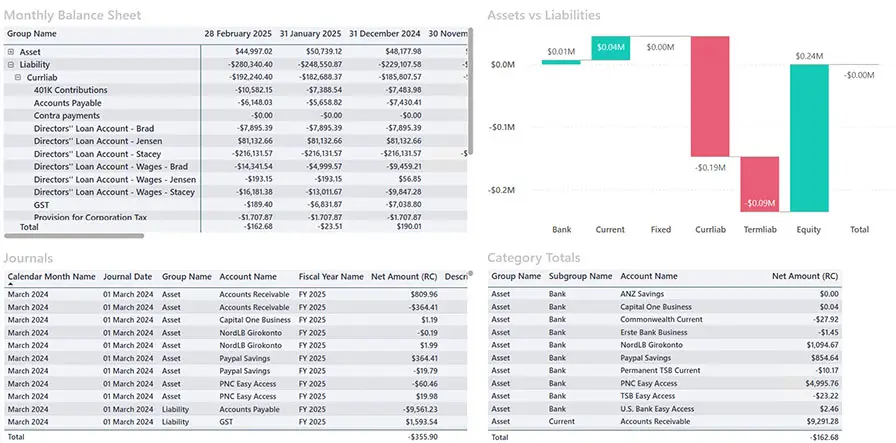Collapse the Currliab subgroup

[19, 76]
